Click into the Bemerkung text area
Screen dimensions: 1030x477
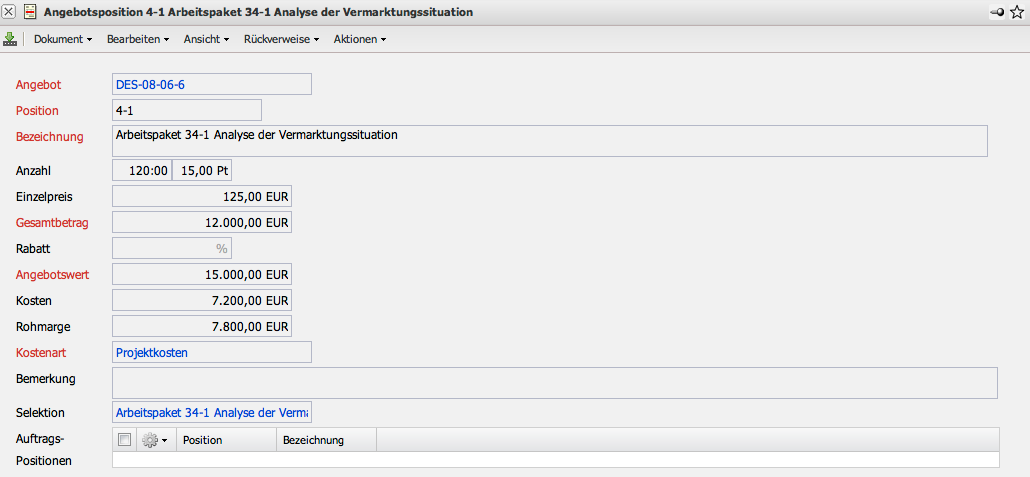pyautogui.click(x=554, y=383)
